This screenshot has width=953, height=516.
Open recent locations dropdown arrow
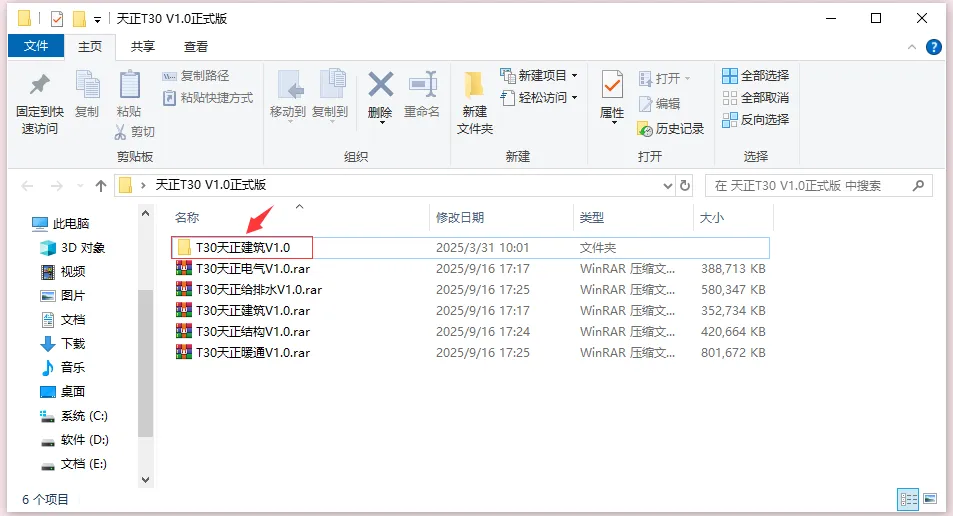click(80, 186)
